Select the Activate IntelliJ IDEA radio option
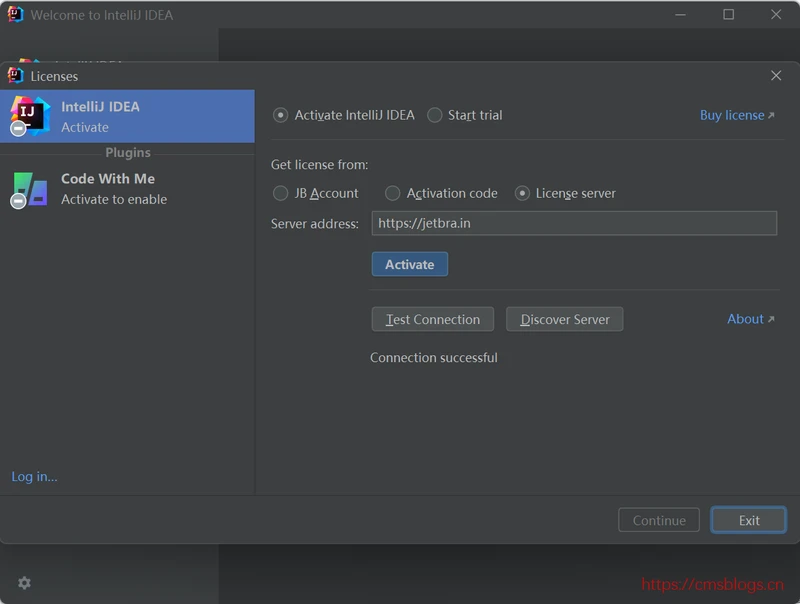 point(281,115)
